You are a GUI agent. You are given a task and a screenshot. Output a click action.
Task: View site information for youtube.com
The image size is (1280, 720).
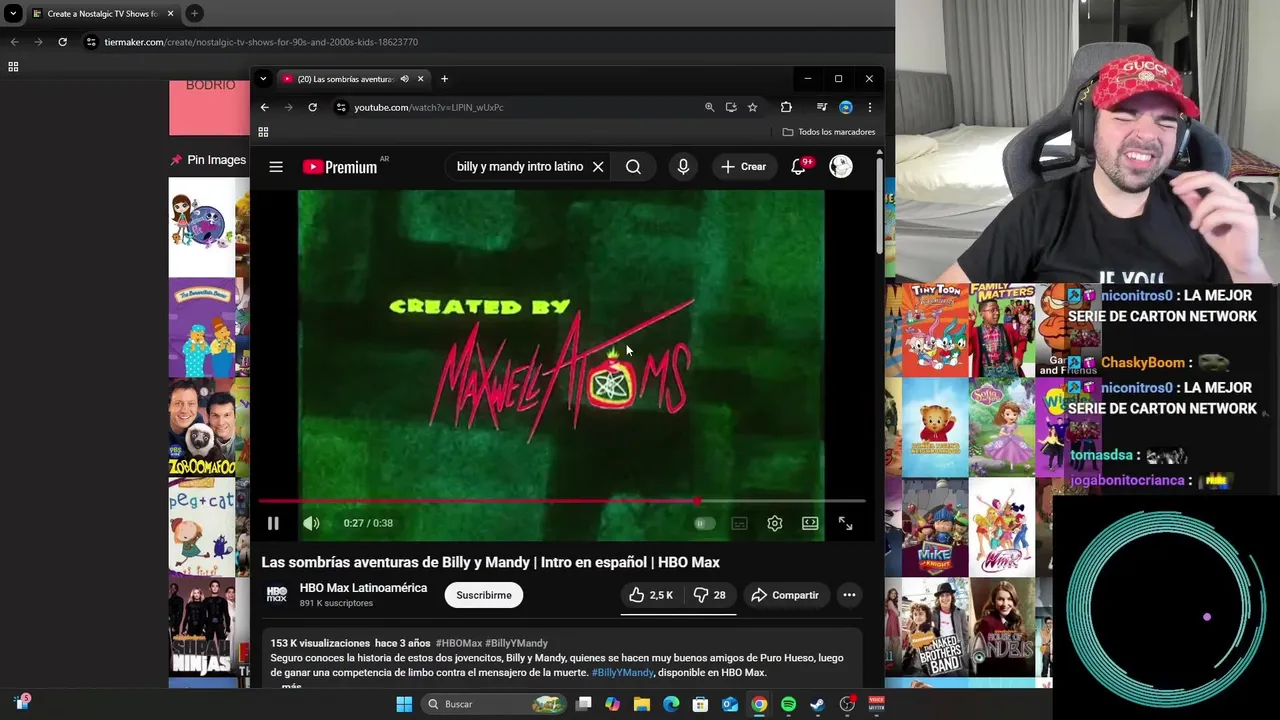[x=341, y=107]
